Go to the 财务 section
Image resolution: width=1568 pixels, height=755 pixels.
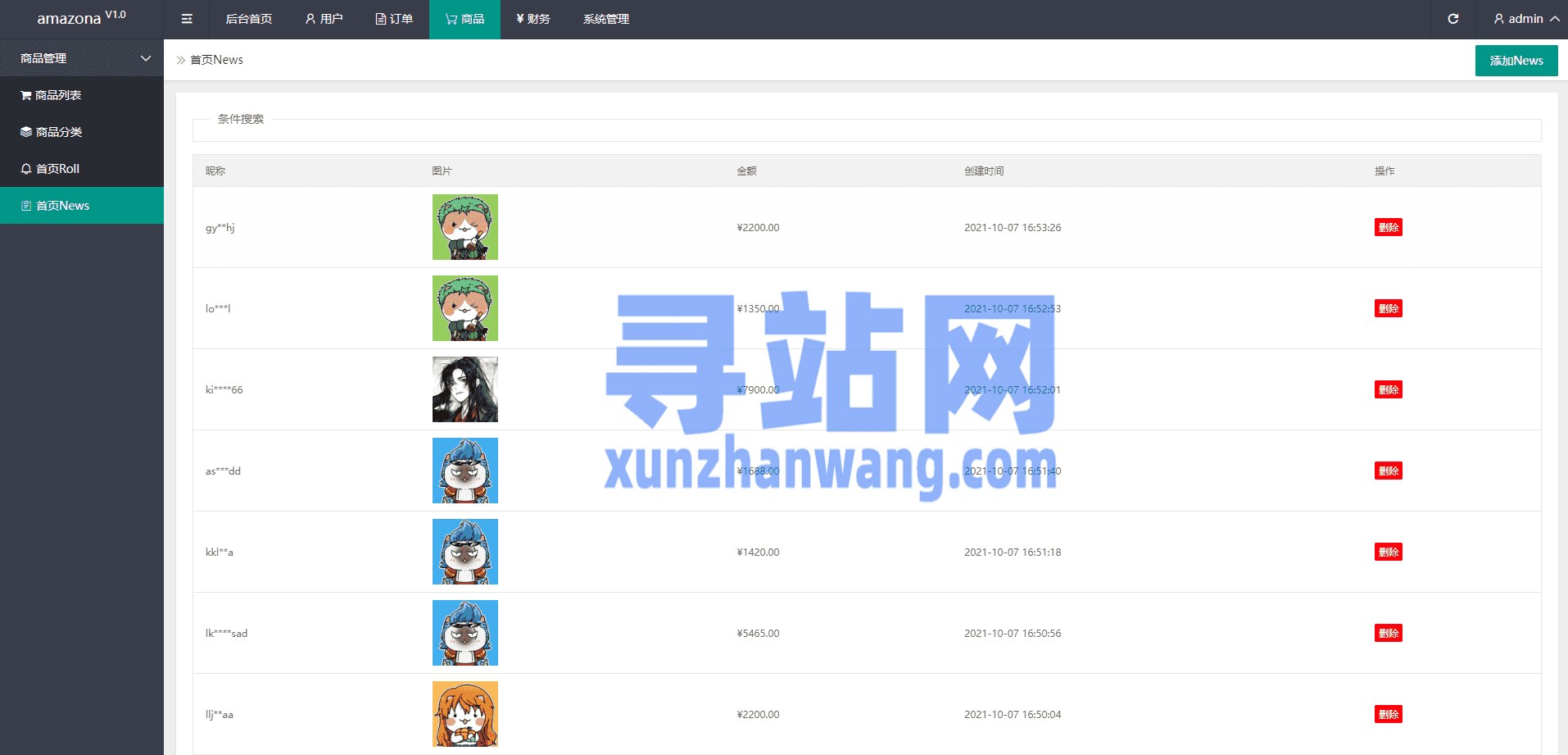(x=533, y=19)
